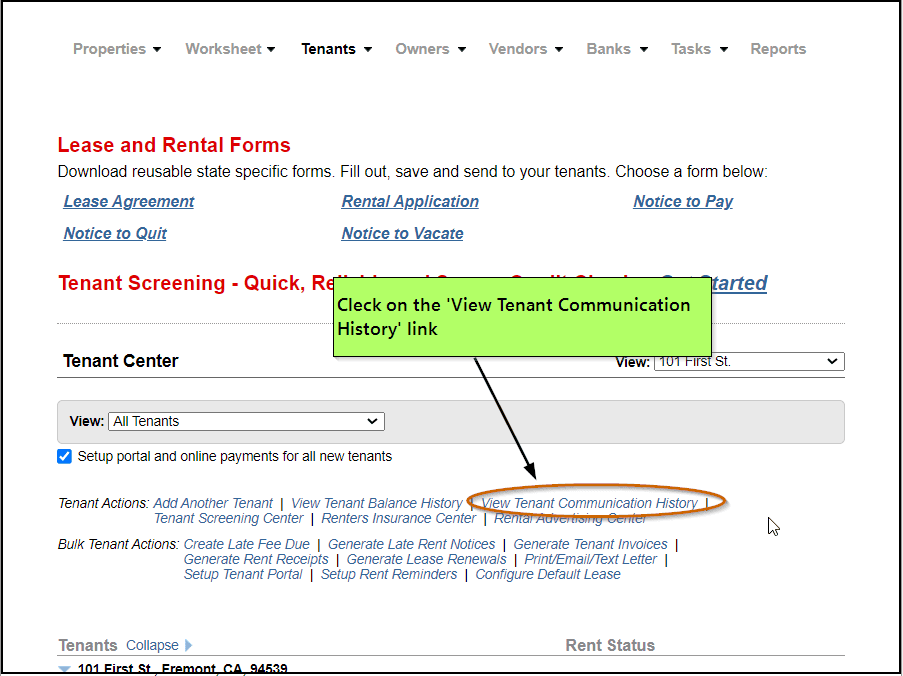Open the Rental Application form
The width and height of the screenshot is (903, 676).
(410, 202)
